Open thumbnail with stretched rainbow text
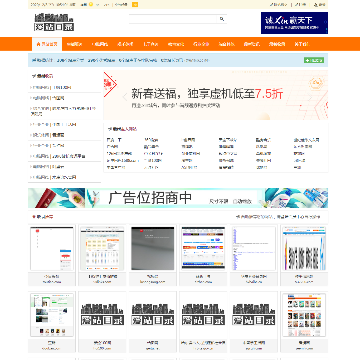 pyautogui.click(x=304, y=248)
